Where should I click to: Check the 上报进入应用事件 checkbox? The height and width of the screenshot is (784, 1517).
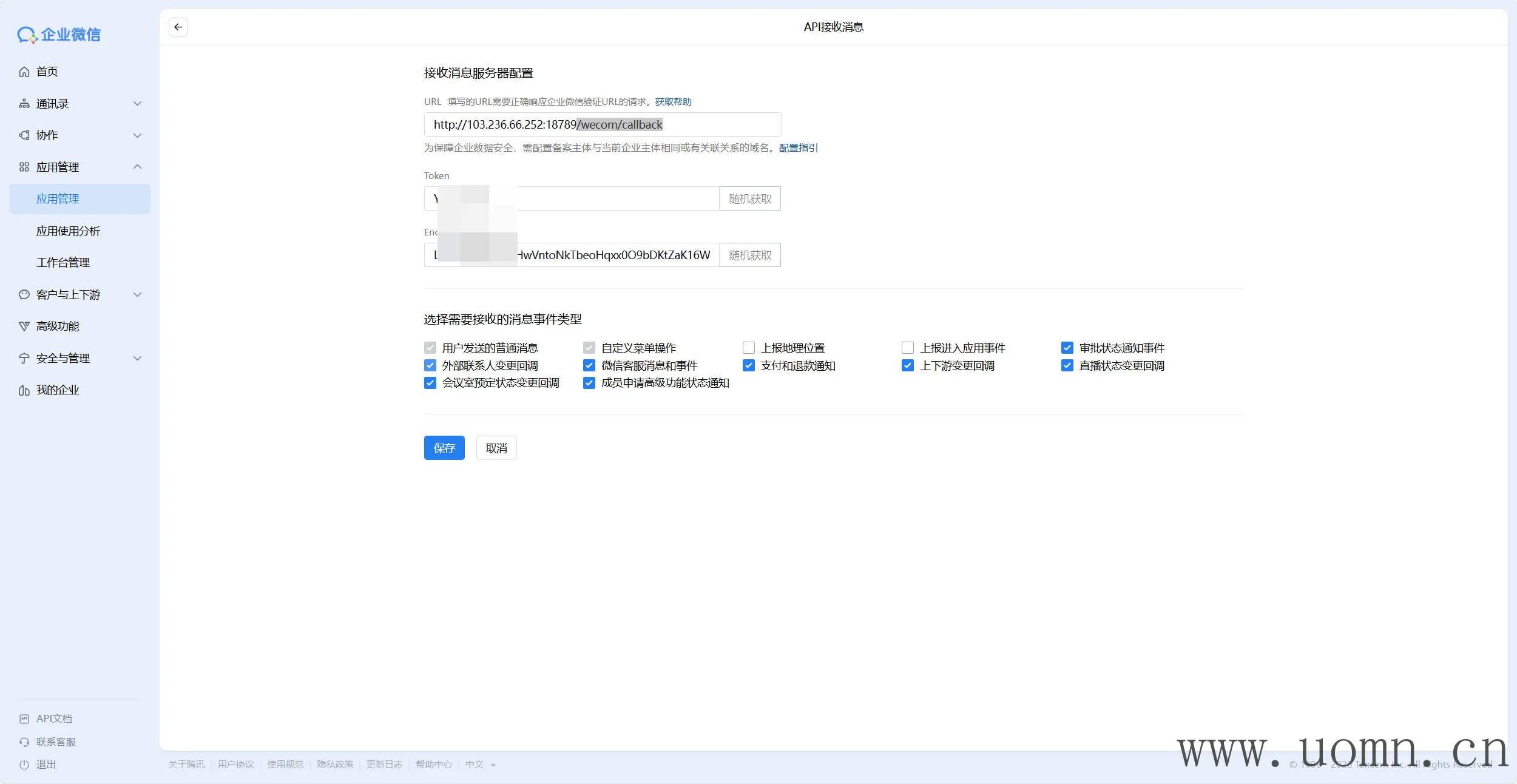coord(908,348)
